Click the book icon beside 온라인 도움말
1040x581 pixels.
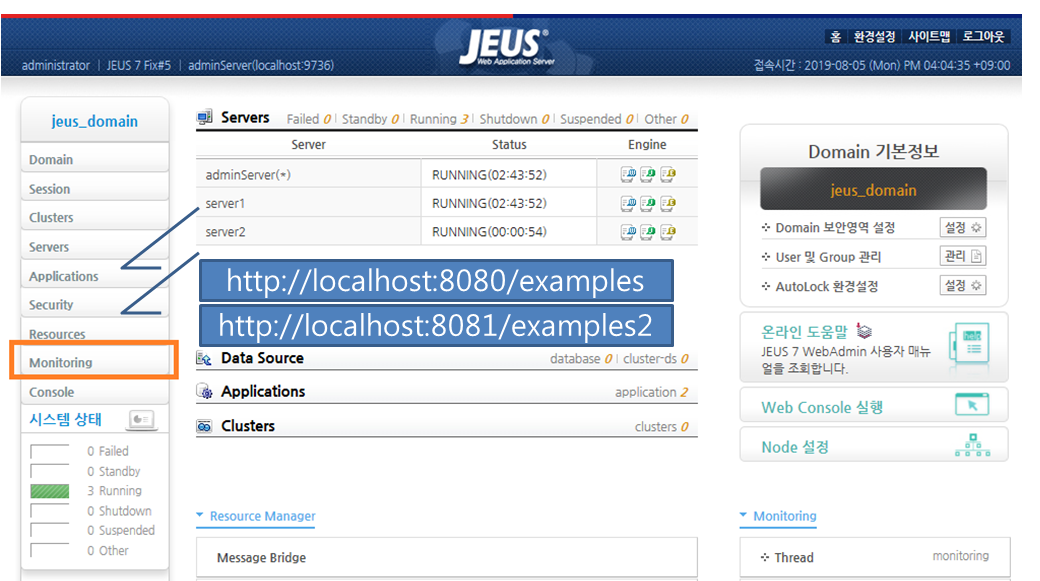[864, 330]
